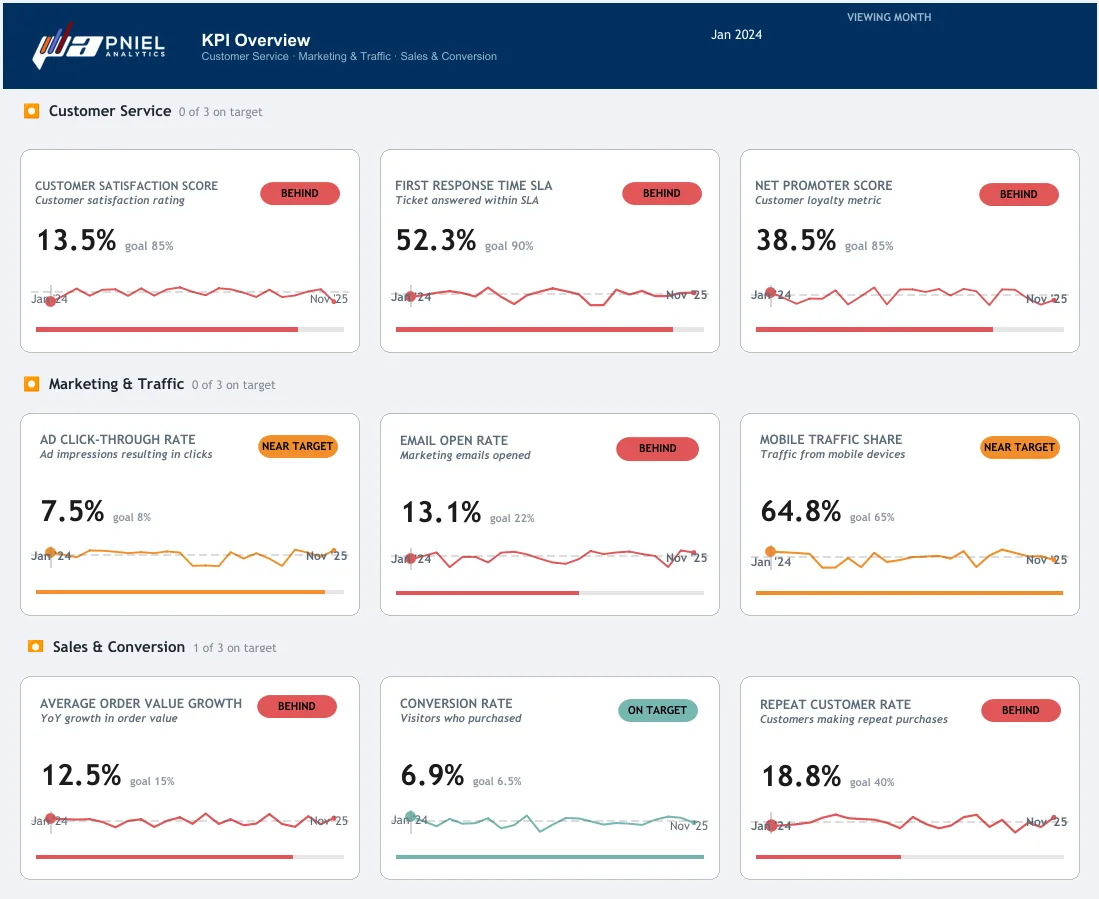
Task: Click Ad Click-Through Rate progress bar
Action: coord(190,592)
